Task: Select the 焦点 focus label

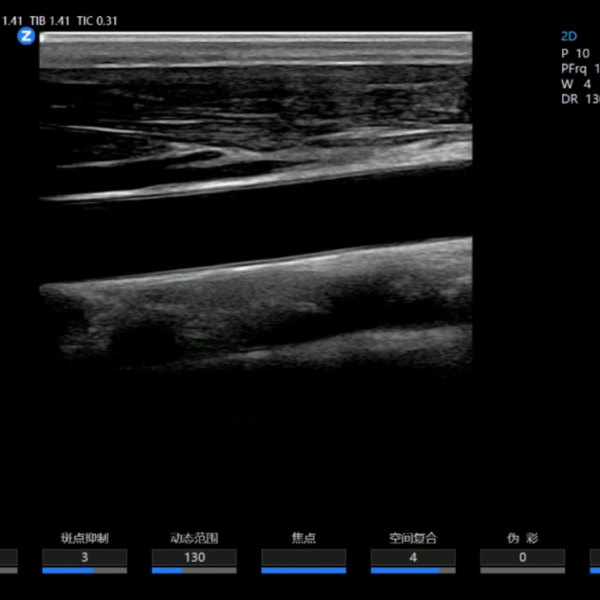Action: [303, 538]
